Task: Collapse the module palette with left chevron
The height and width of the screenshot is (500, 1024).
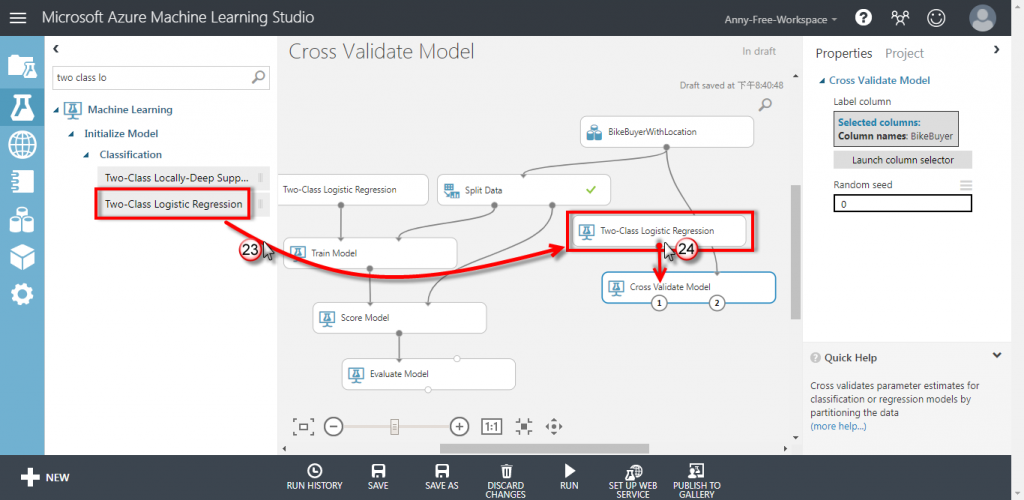Action: (56, 48)
